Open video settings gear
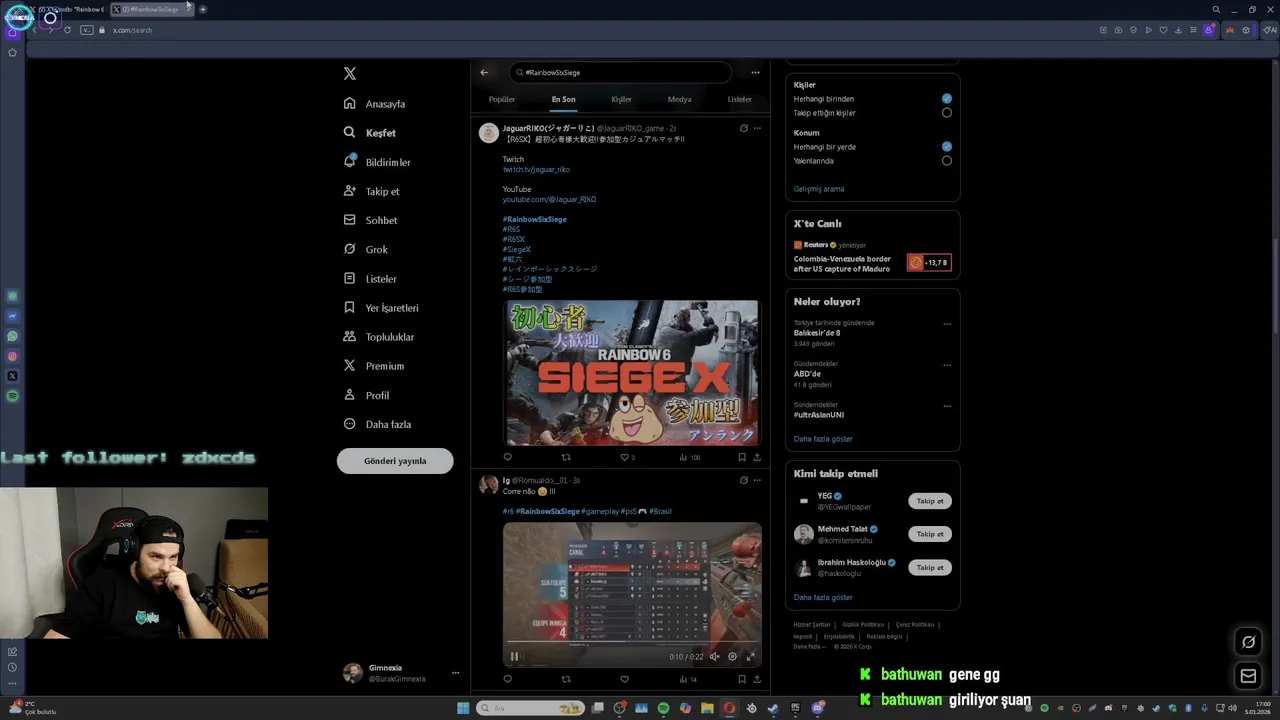Viewport: 1280px width, 720px height. (732, 657)
